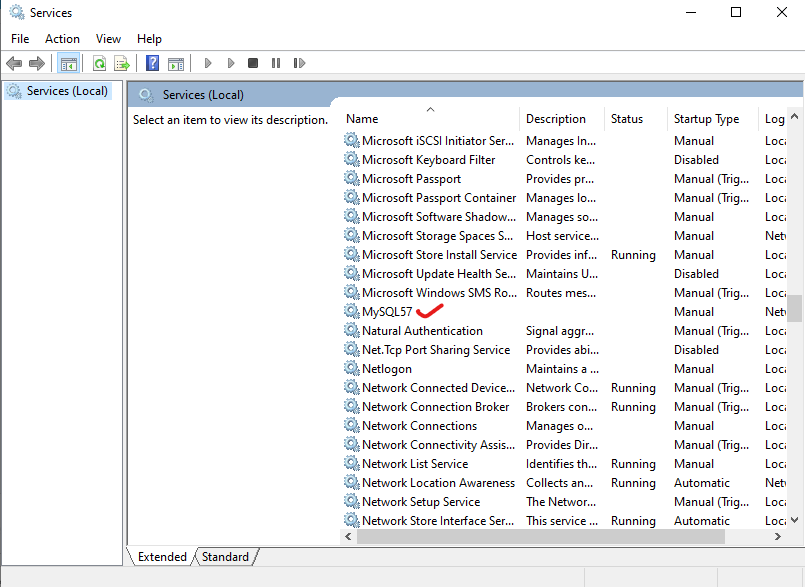Screen dimensions: 805x587
Task: Select the Network Connections service name
Action: (x=419, y=426)
